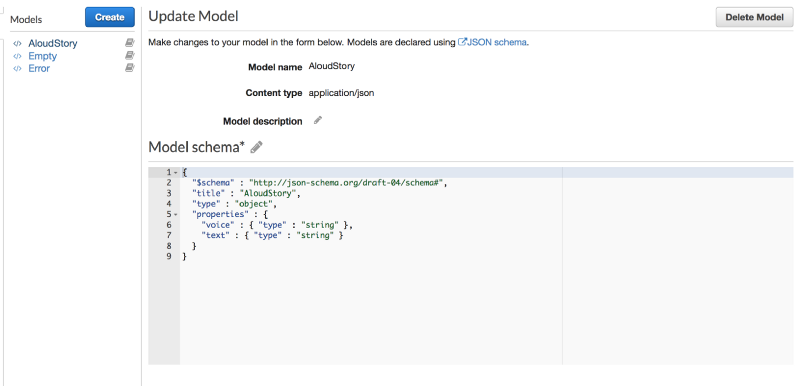
Task: Click the code icon before AloudStory
Action: point(17,43)
